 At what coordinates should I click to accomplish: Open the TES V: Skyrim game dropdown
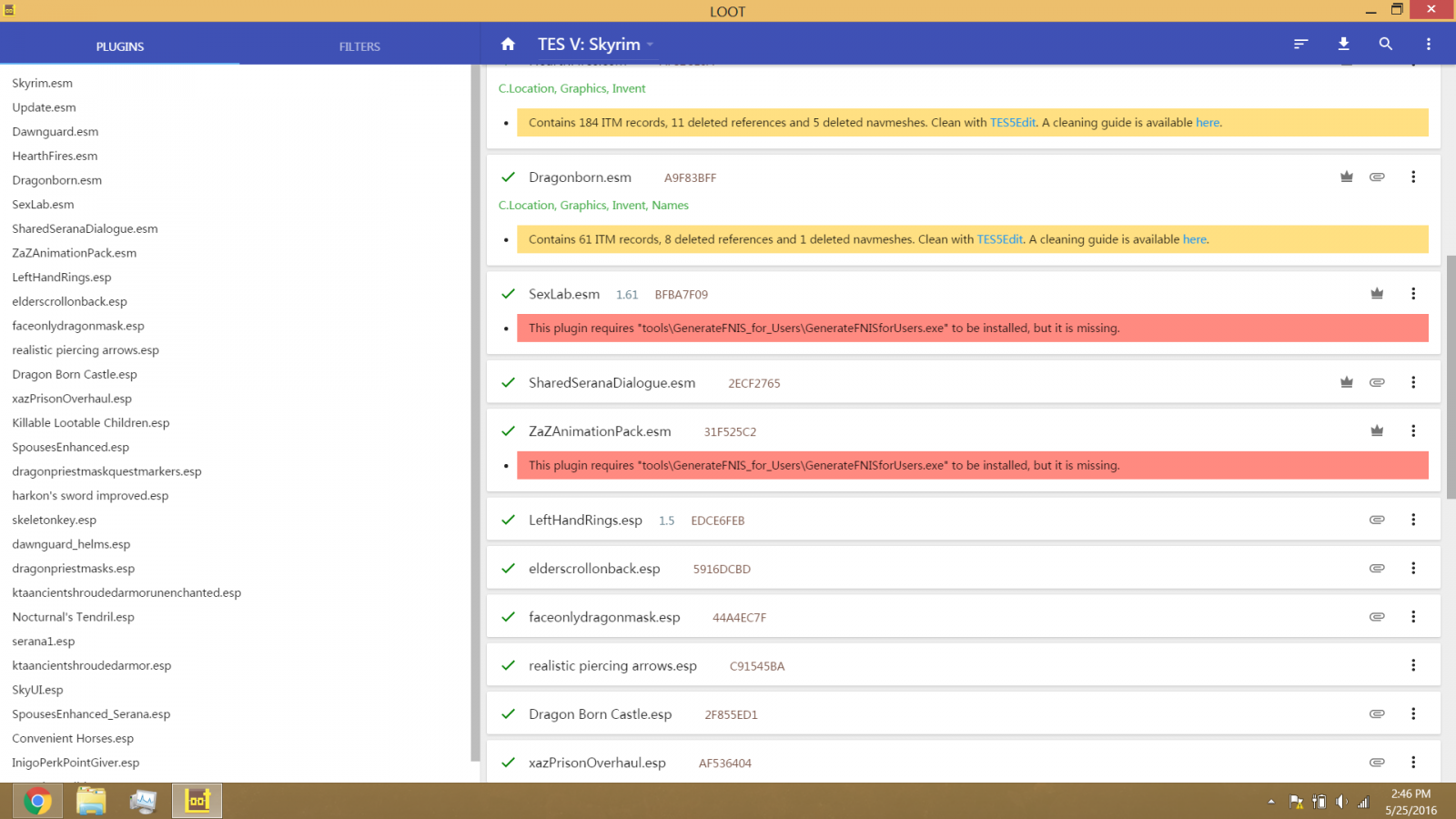point(595,44)
